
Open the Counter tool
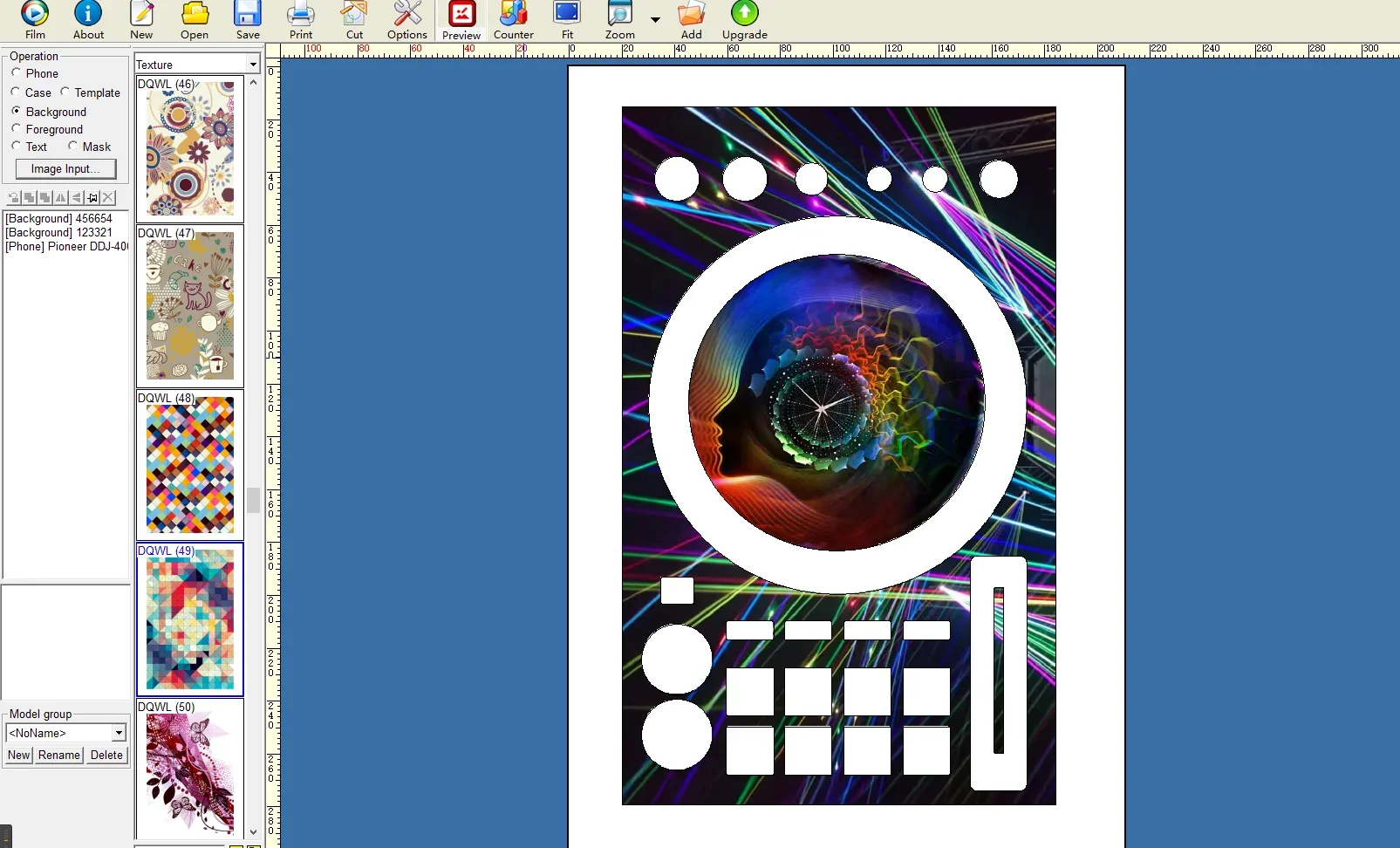(513, 21)
